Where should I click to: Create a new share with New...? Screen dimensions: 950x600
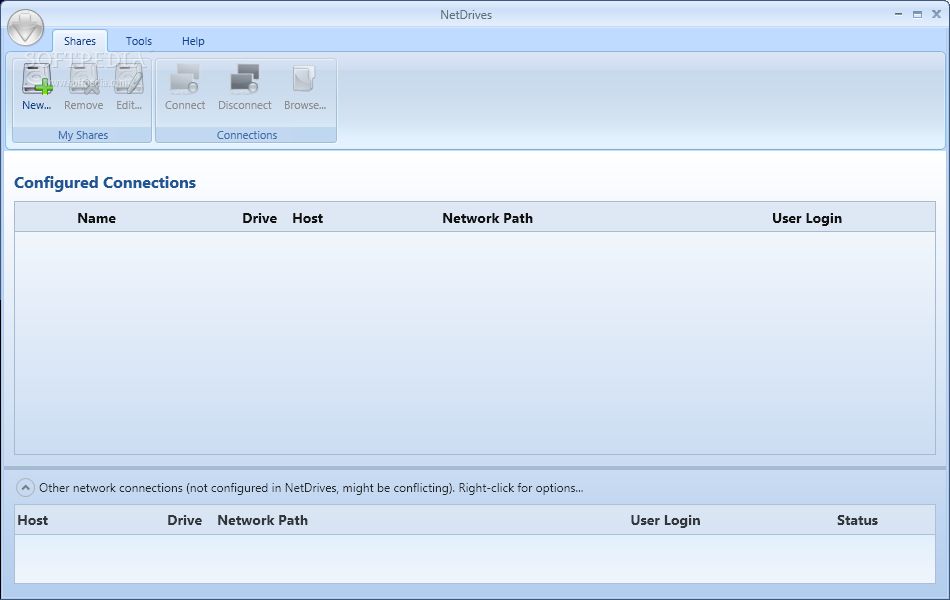(37, 88)
